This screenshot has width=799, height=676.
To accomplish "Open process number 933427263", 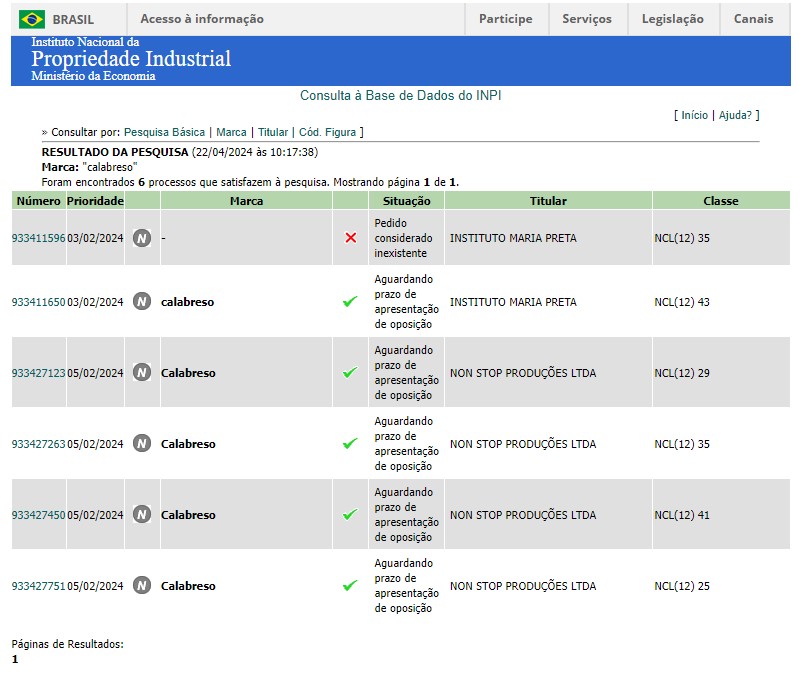I will (39, 444).
